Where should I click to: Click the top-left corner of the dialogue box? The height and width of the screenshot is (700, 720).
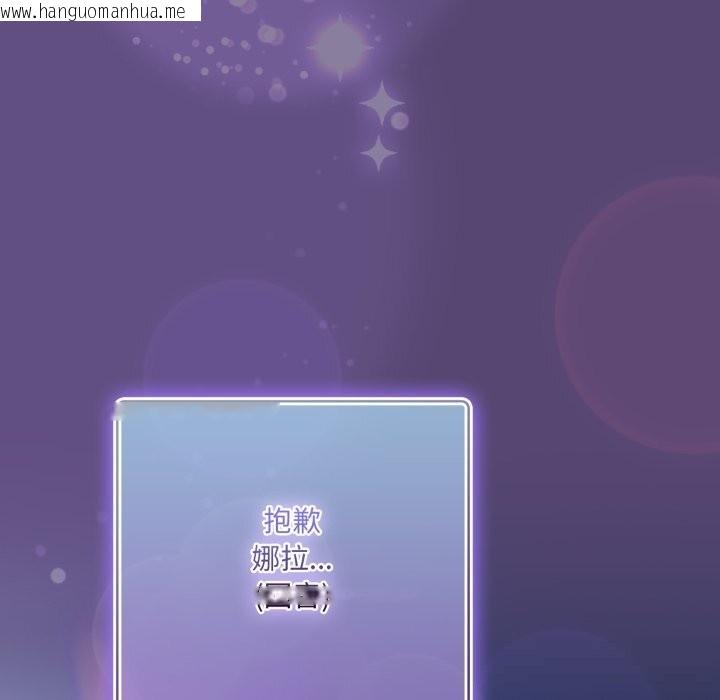120,404
